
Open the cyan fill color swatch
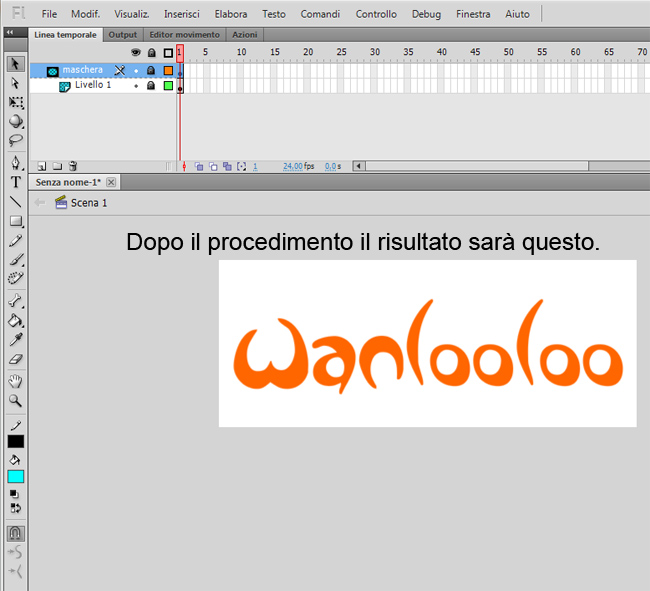[16, 477]
